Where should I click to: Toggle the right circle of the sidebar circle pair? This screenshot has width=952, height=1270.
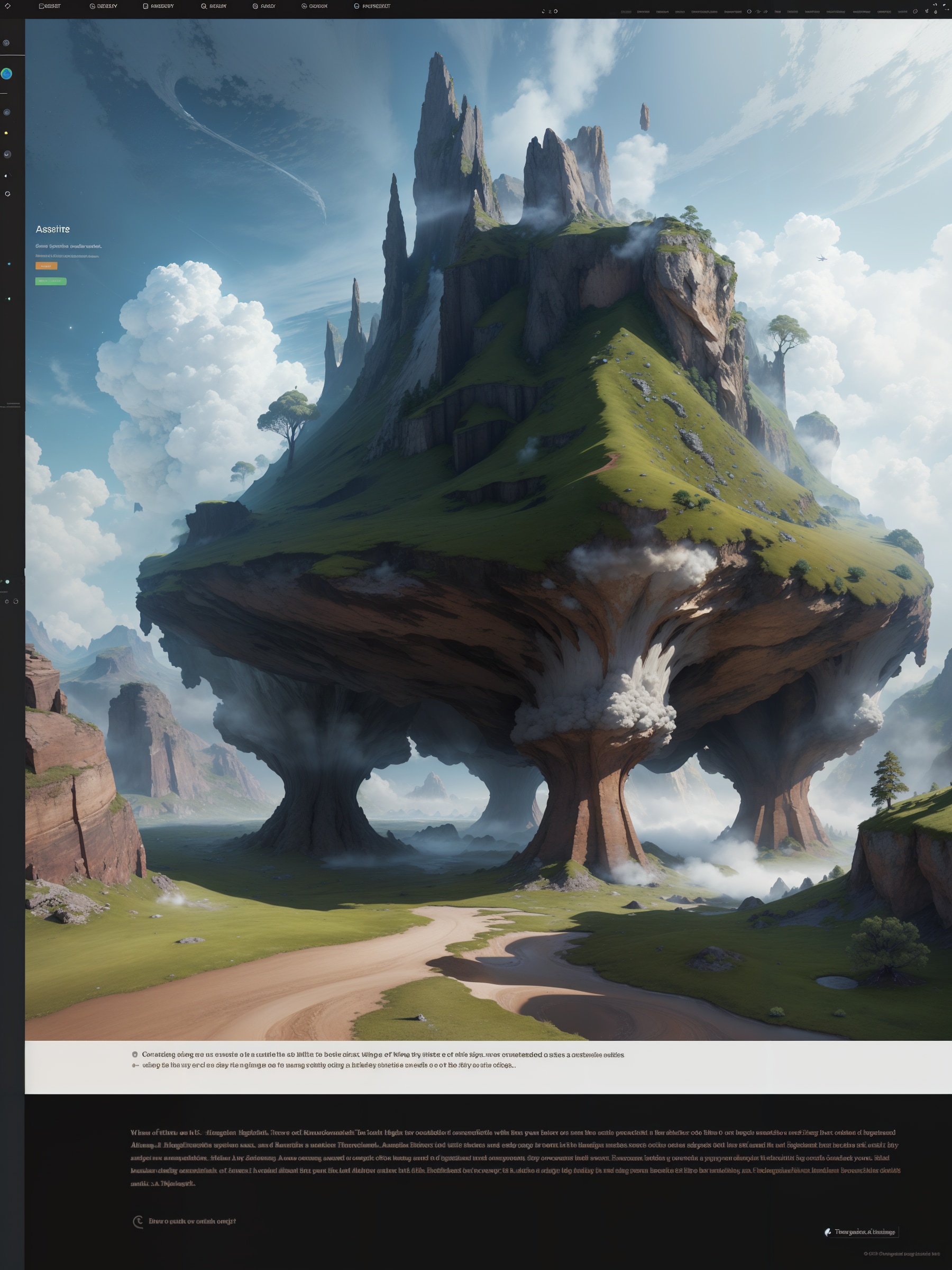click(x=15, y=602)
